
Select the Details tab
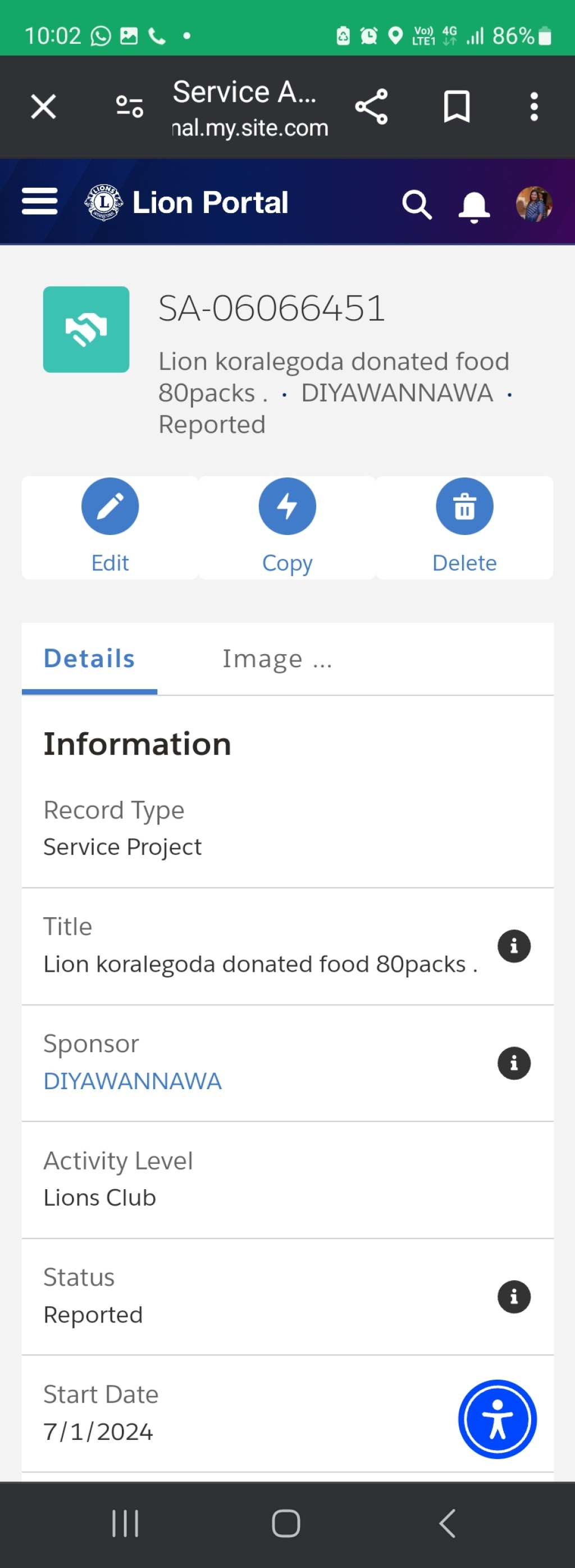pos(89,659)
